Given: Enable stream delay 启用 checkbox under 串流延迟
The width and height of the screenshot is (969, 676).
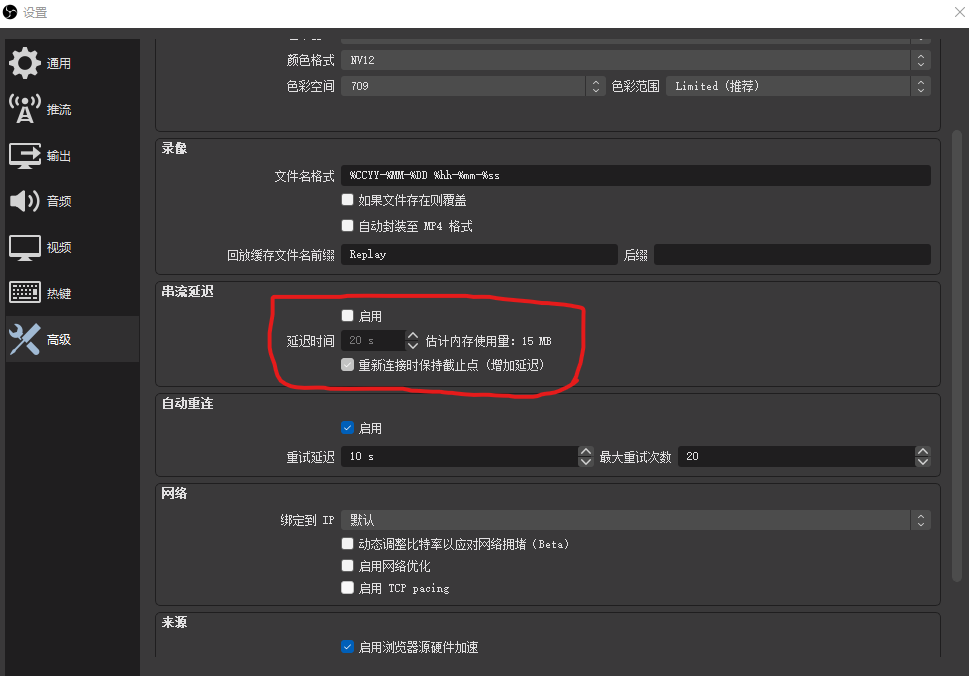Looking at the screenshot, I should point(347,316).
